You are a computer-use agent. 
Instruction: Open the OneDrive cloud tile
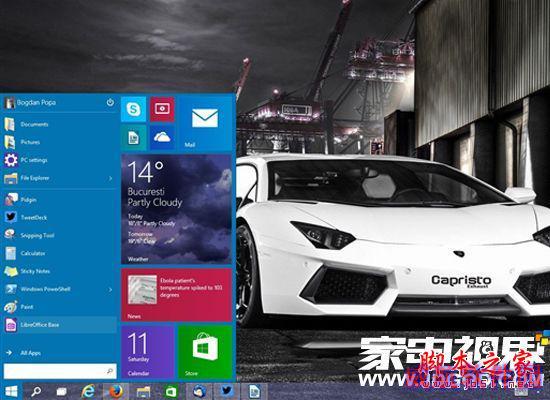162,138
